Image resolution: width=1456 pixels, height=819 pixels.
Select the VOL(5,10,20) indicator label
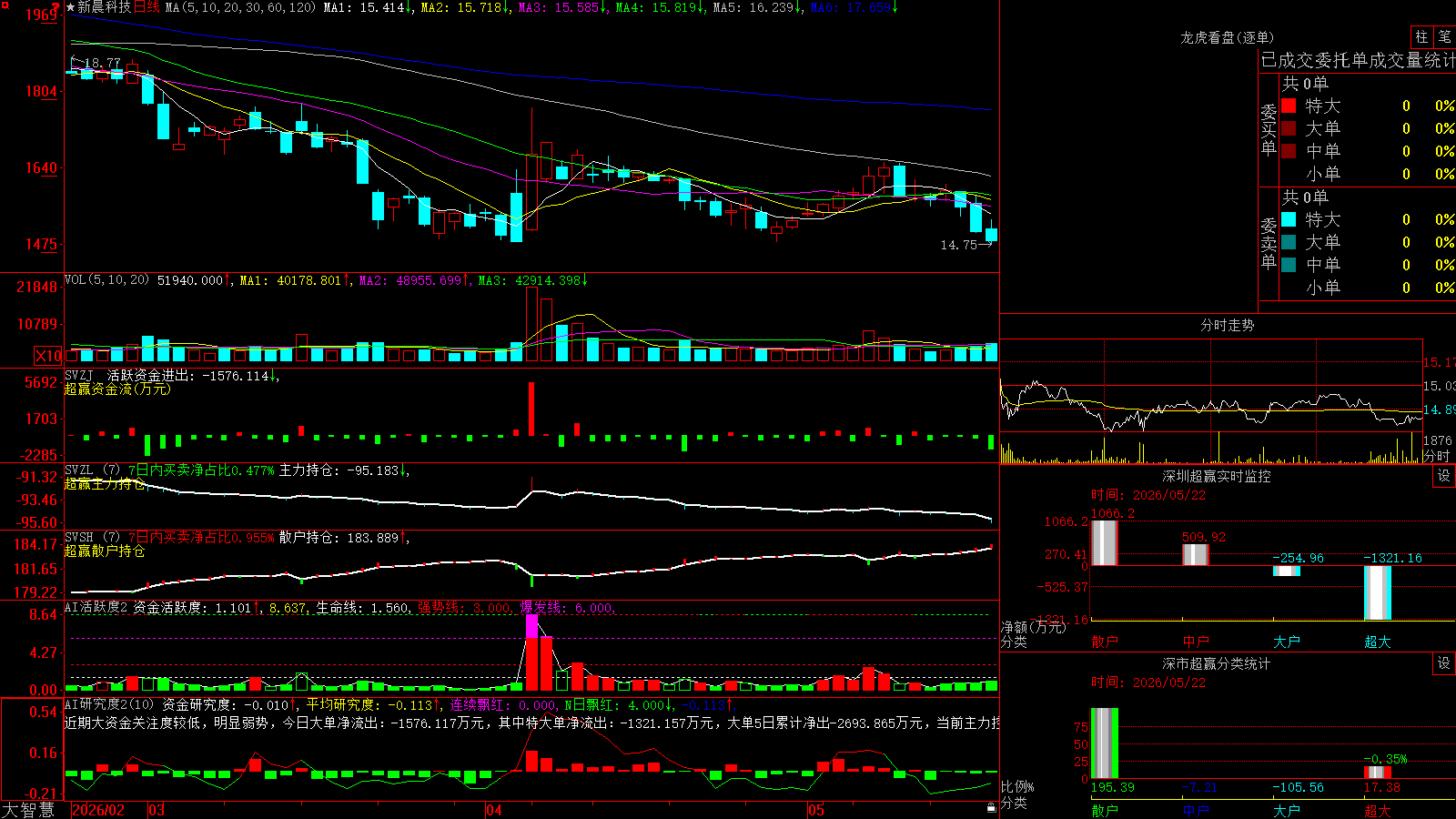(106, 280)
